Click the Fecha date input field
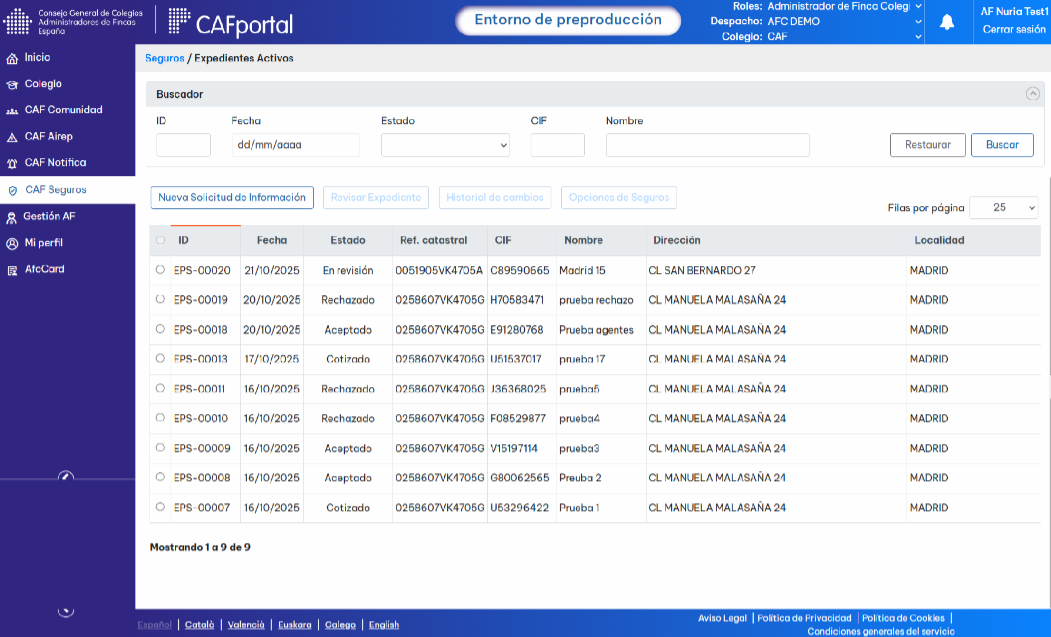Screen dimensions: 1051x637 296,145
